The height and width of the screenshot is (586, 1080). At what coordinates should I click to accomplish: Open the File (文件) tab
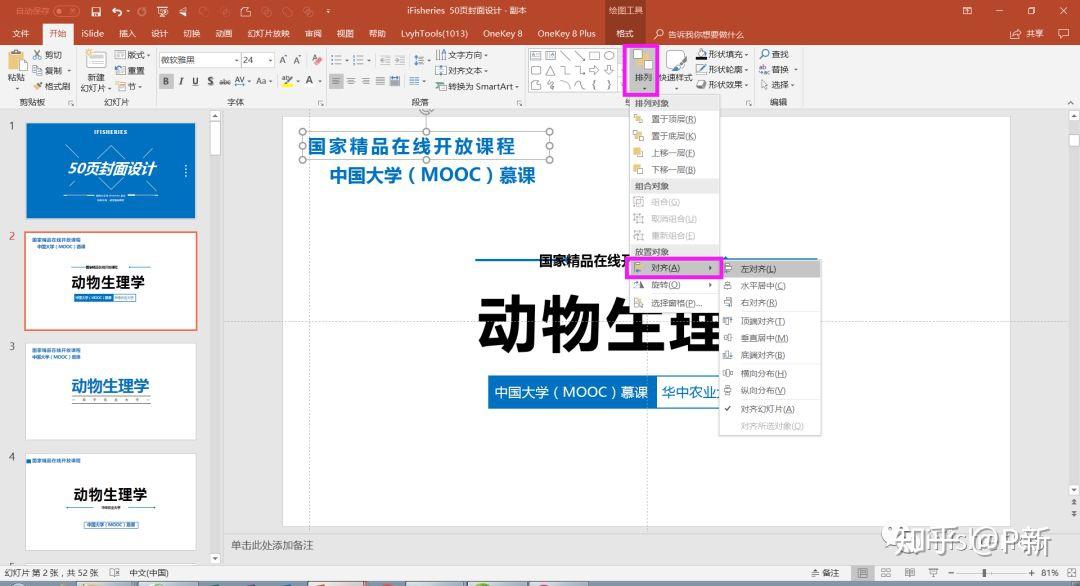pyautogui.click(x=21, y=33)
